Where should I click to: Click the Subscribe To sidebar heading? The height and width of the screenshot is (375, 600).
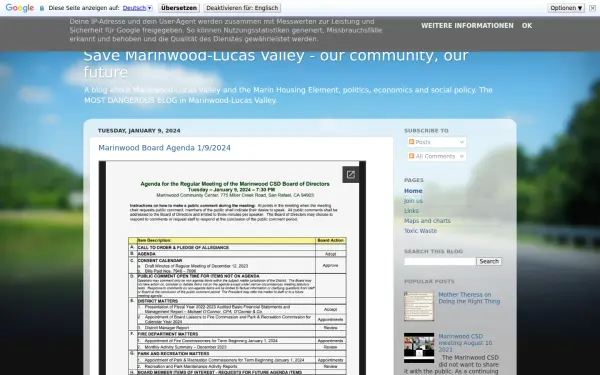click(426, 131)
